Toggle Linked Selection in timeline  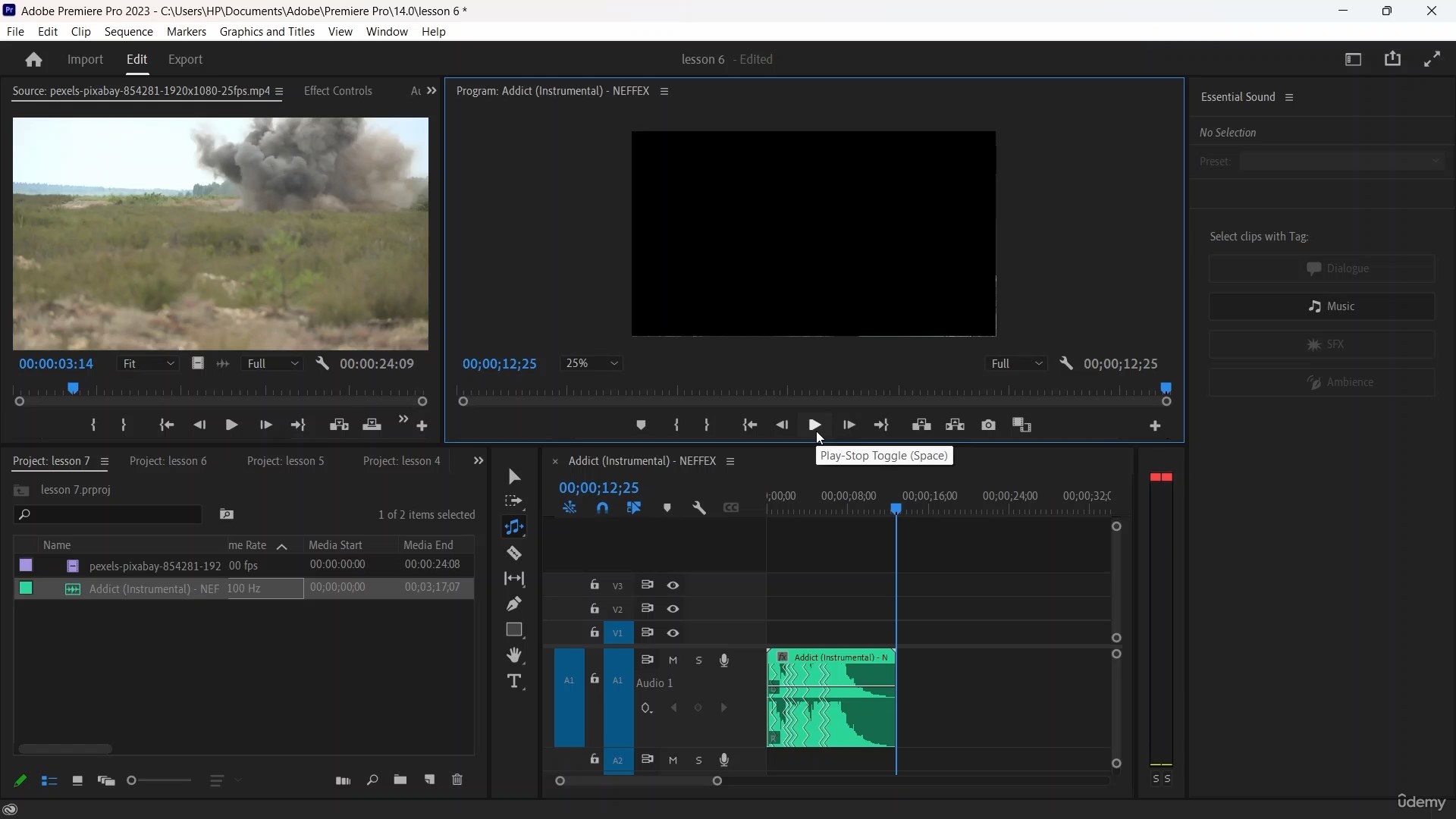click(634, 508)
